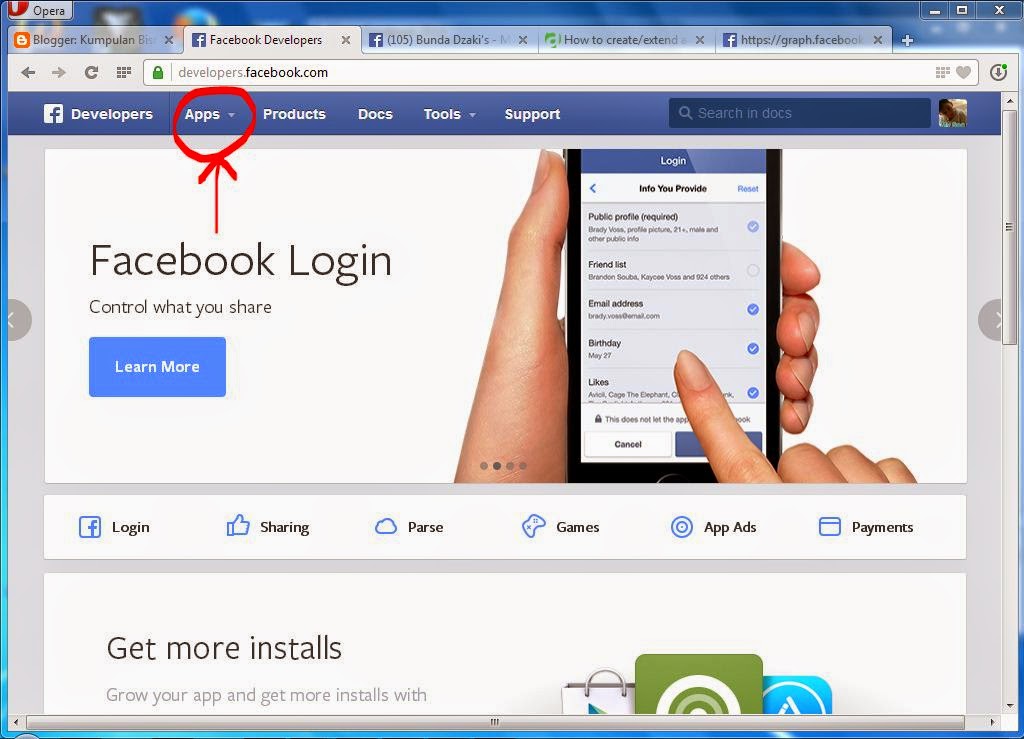Click the Get more installs heading
The image size is (1024, 739).
point(224,648)
